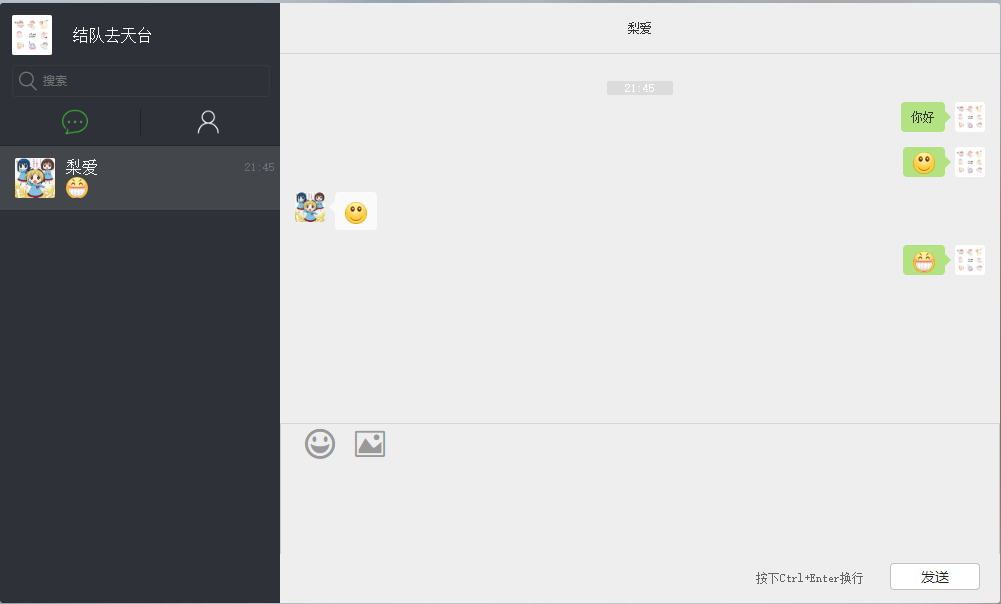Click 梨爱's avatar in the chat list
1001x604 pixels.
(35, 177)
